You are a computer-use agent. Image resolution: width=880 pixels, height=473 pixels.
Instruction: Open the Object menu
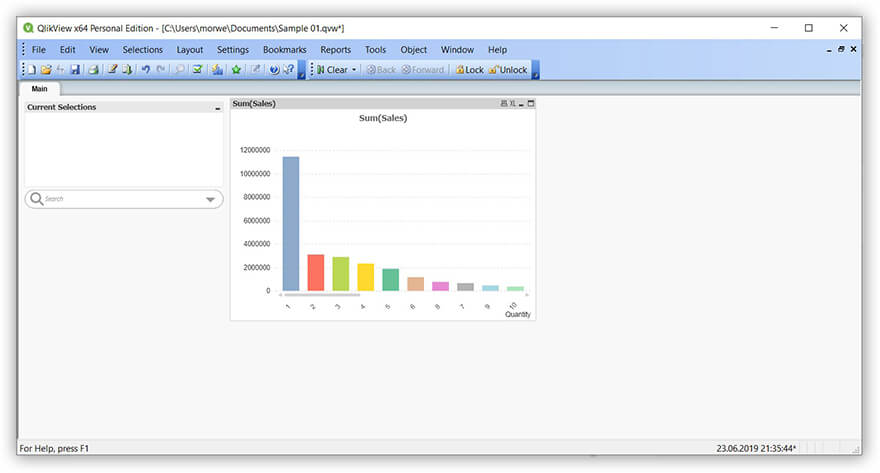point(414,49)
